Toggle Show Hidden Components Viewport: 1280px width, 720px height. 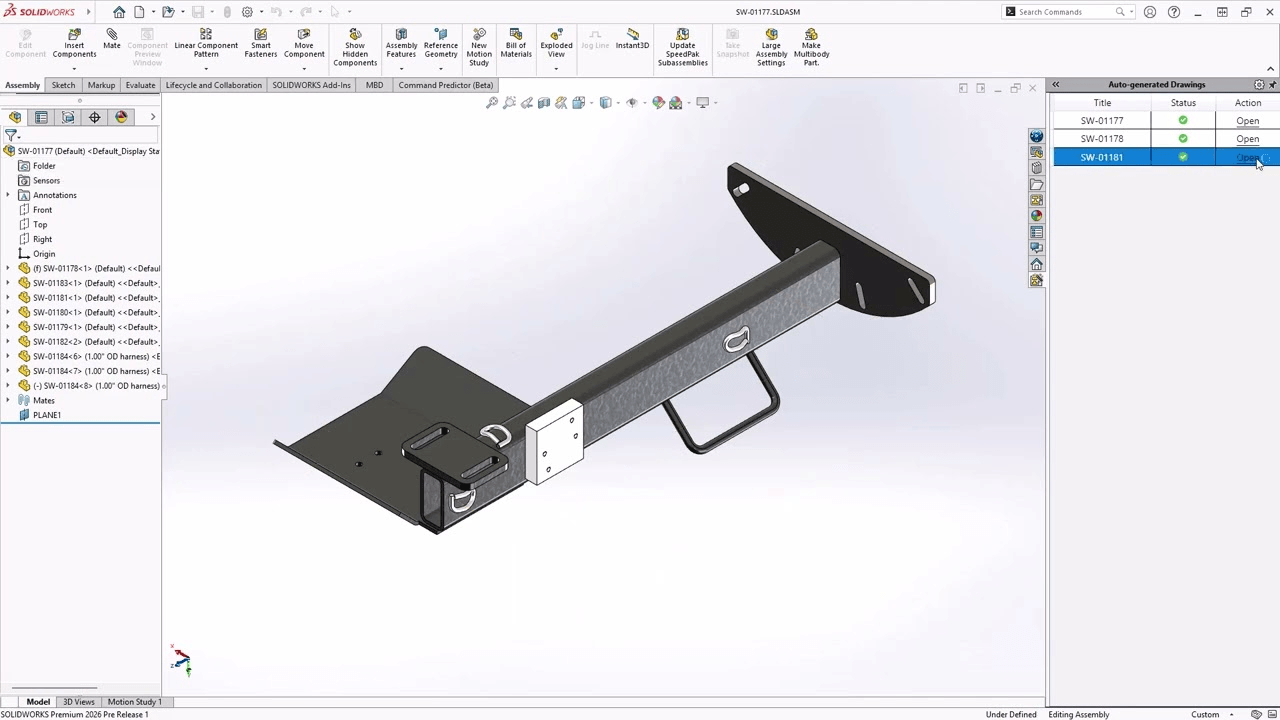[x=355, y=45]
